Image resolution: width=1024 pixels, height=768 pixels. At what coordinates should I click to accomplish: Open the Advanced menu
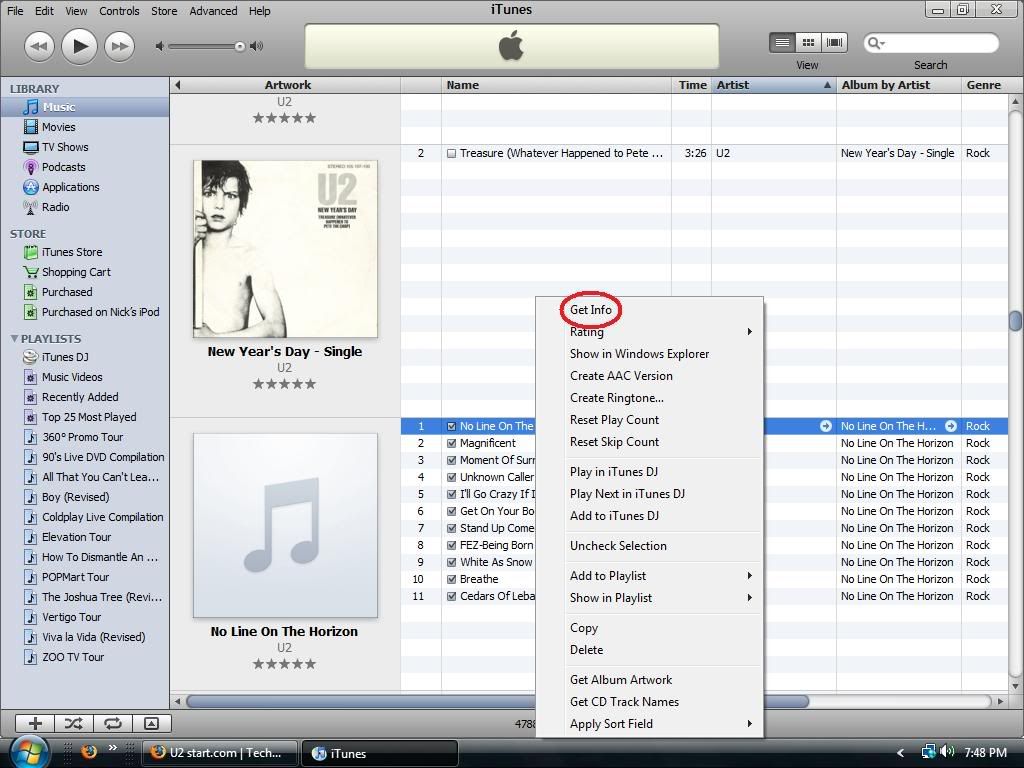click(213, 11)
